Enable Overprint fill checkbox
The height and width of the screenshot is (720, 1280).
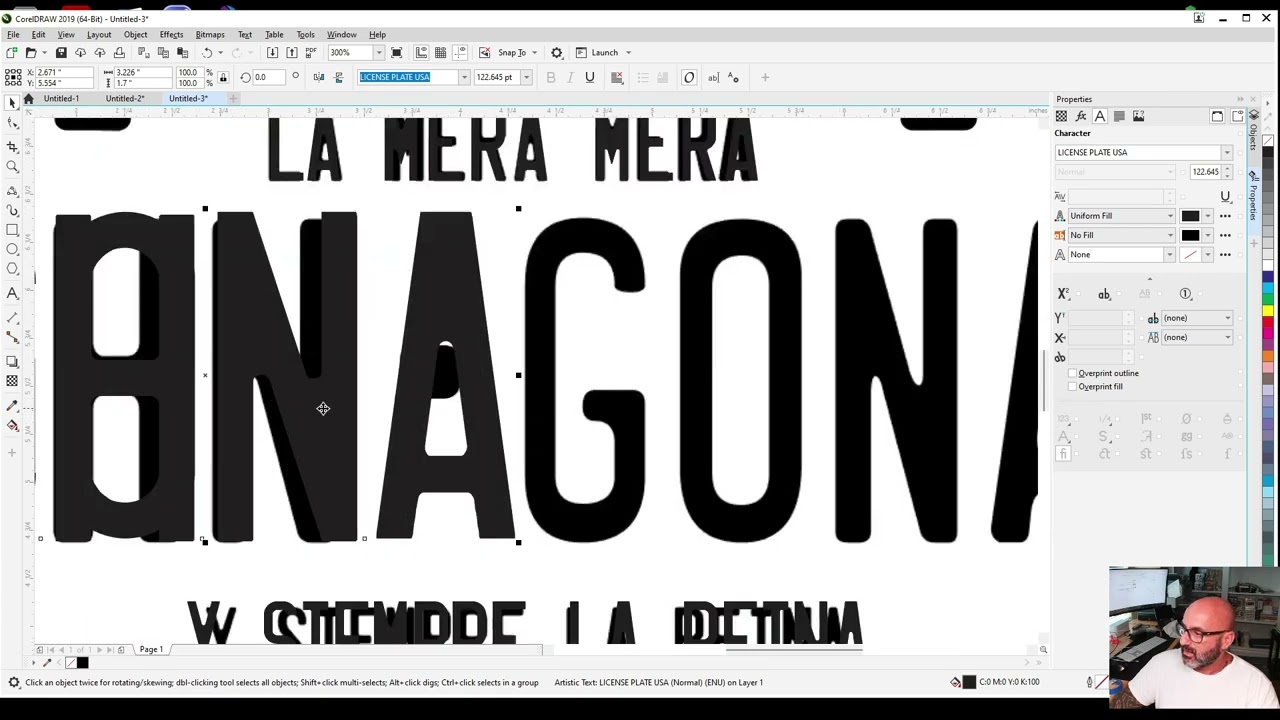point(1073,386)
